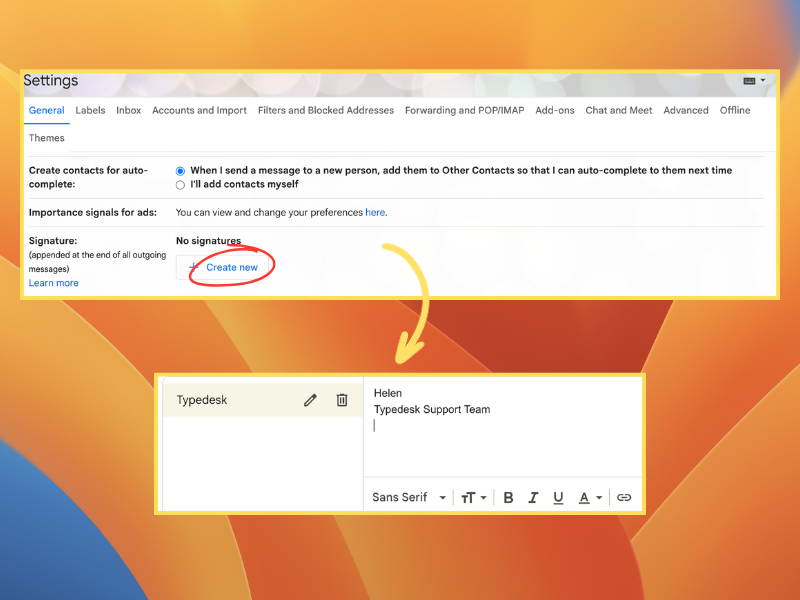Click Create new signature button
800x600 pixels.
click(222, 267)
